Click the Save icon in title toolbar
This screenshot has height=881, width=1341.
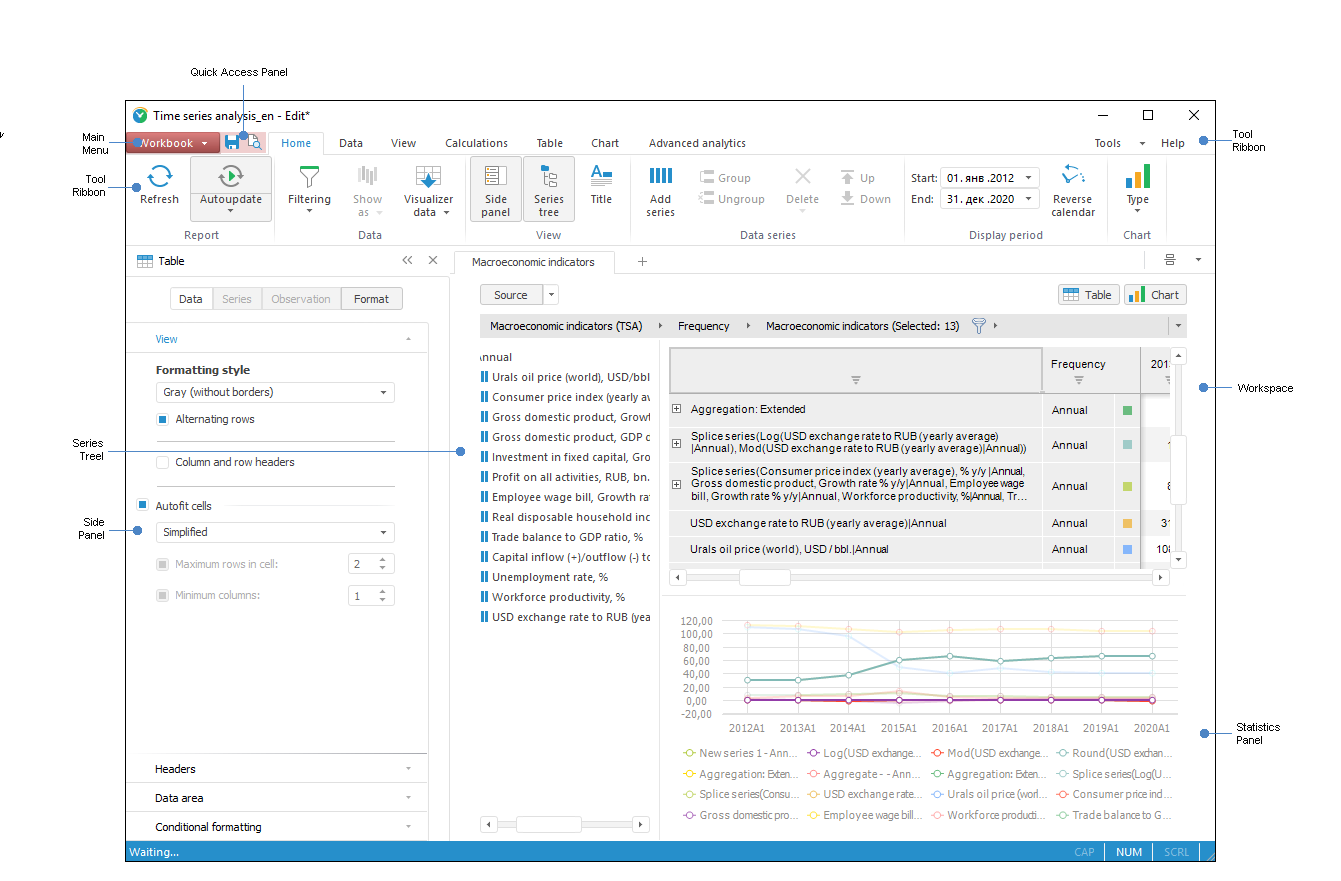232,143
